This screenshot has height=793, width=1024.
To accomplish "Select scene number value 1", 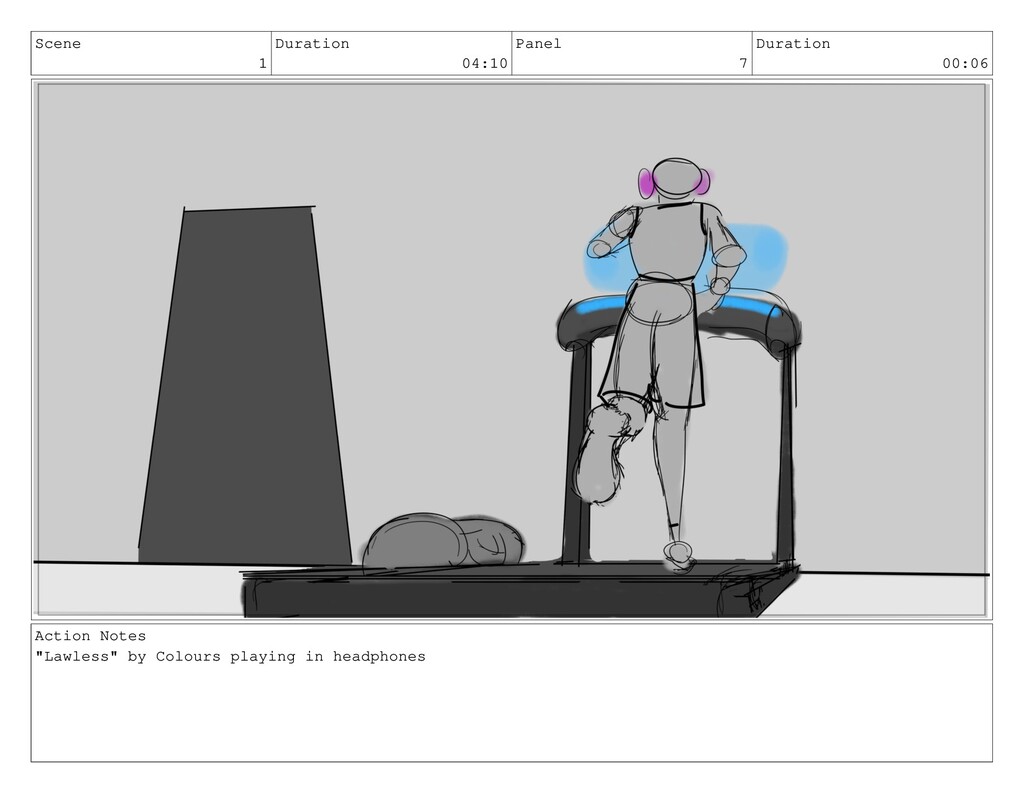I will tap(263, 63).
